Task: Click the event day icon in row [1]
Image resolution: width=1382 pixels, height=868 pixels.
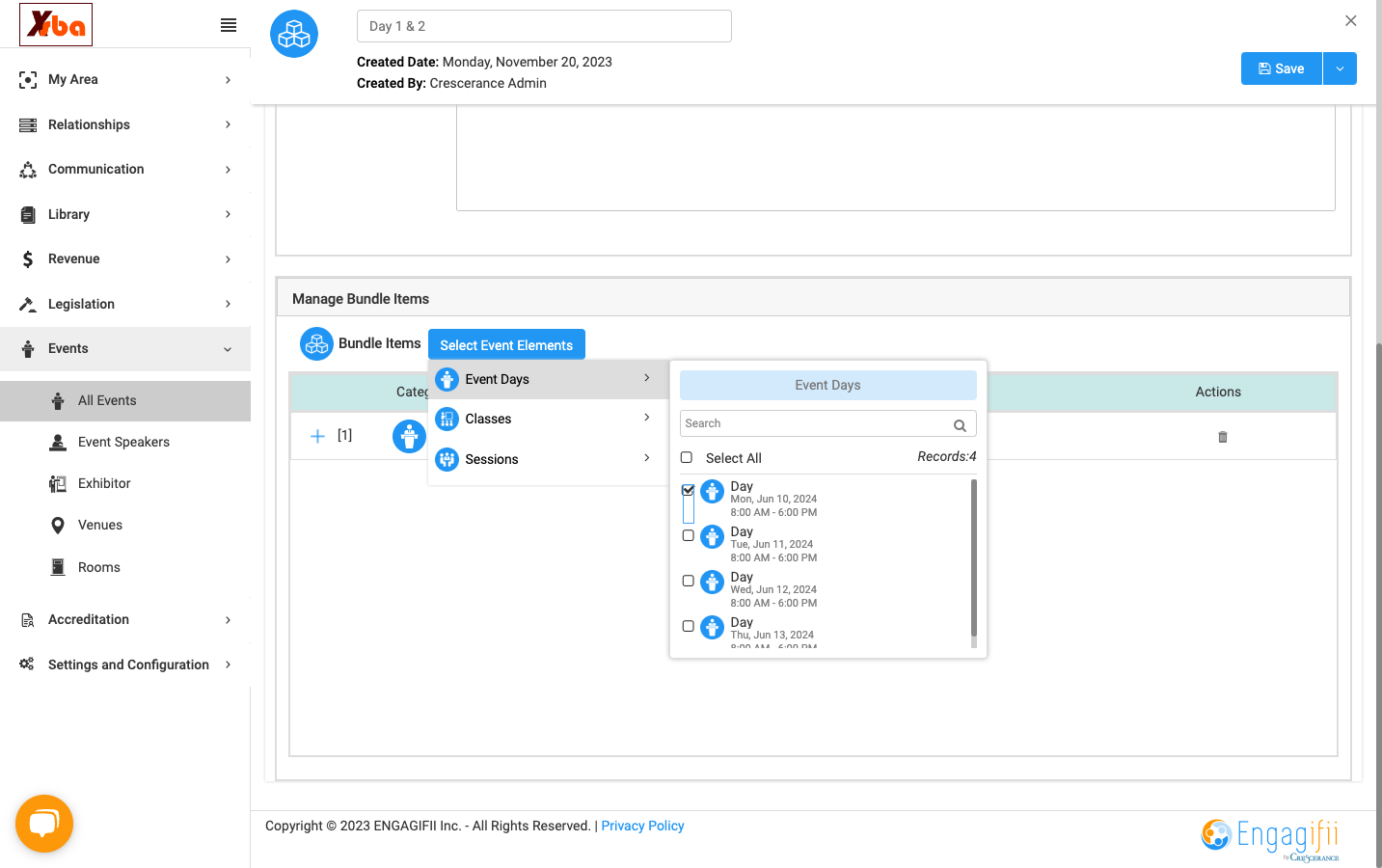Action: 409,436
